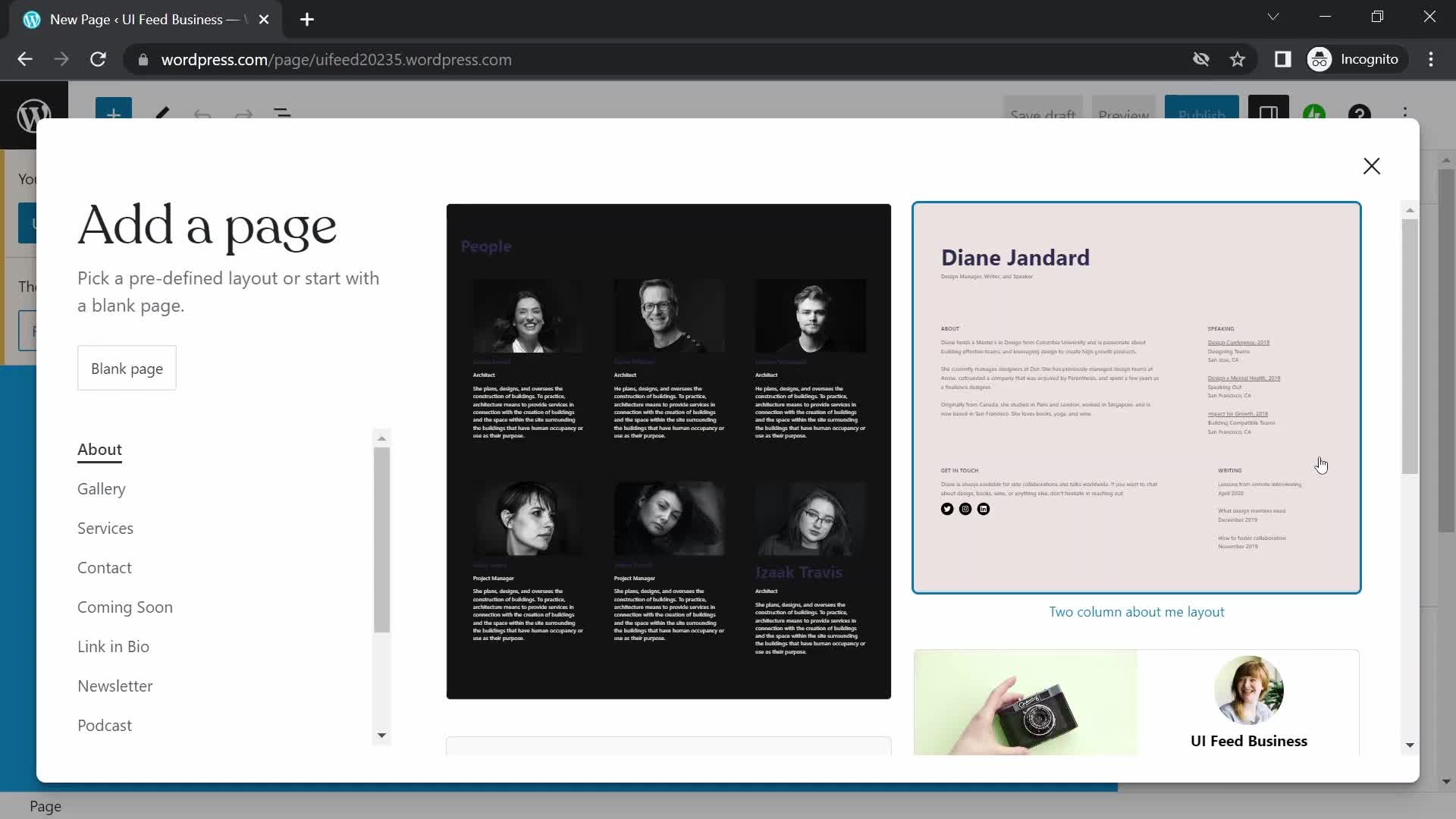Click the Help question mark icon
This screenshot has height=819, width=1456.
(1360, 114)
